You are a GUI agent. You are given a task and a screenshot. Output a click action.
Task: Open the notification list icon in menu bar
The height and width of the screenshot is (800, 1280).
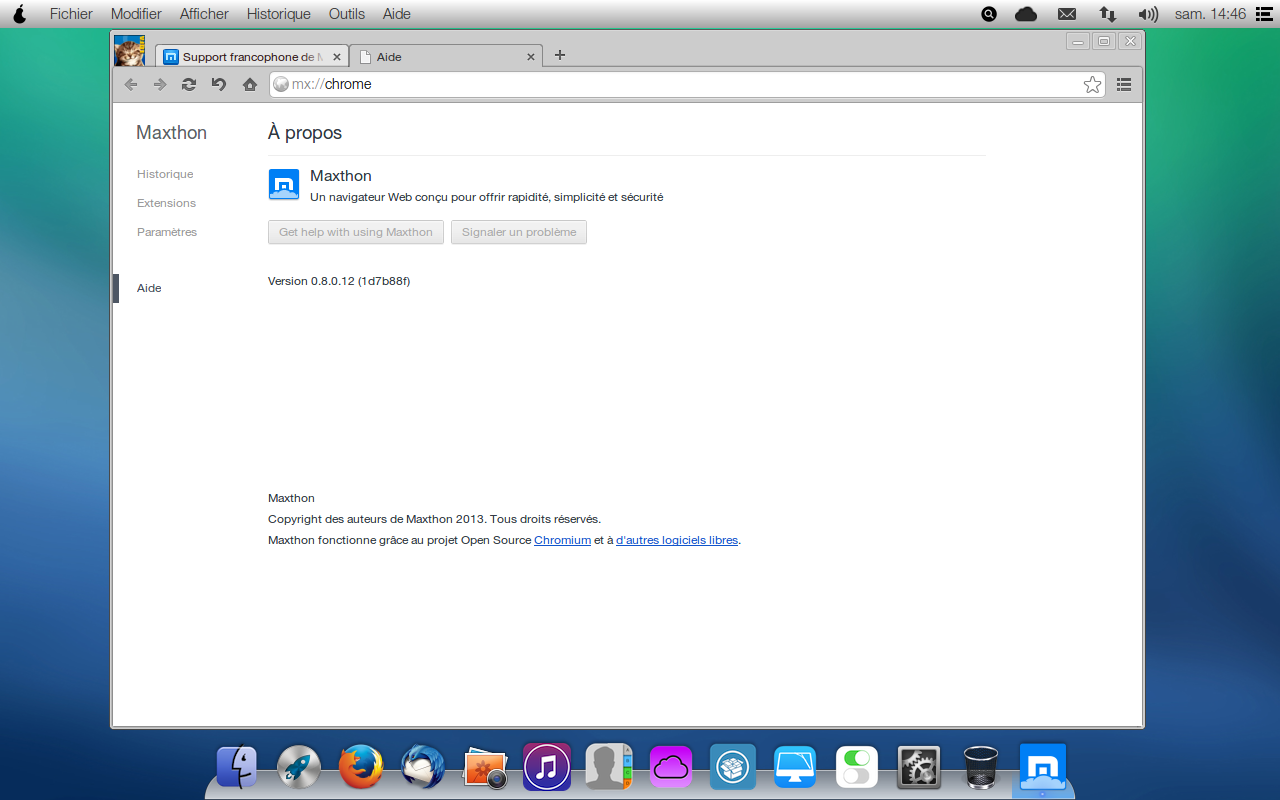pyautogui.click(x=1264, y=14)
